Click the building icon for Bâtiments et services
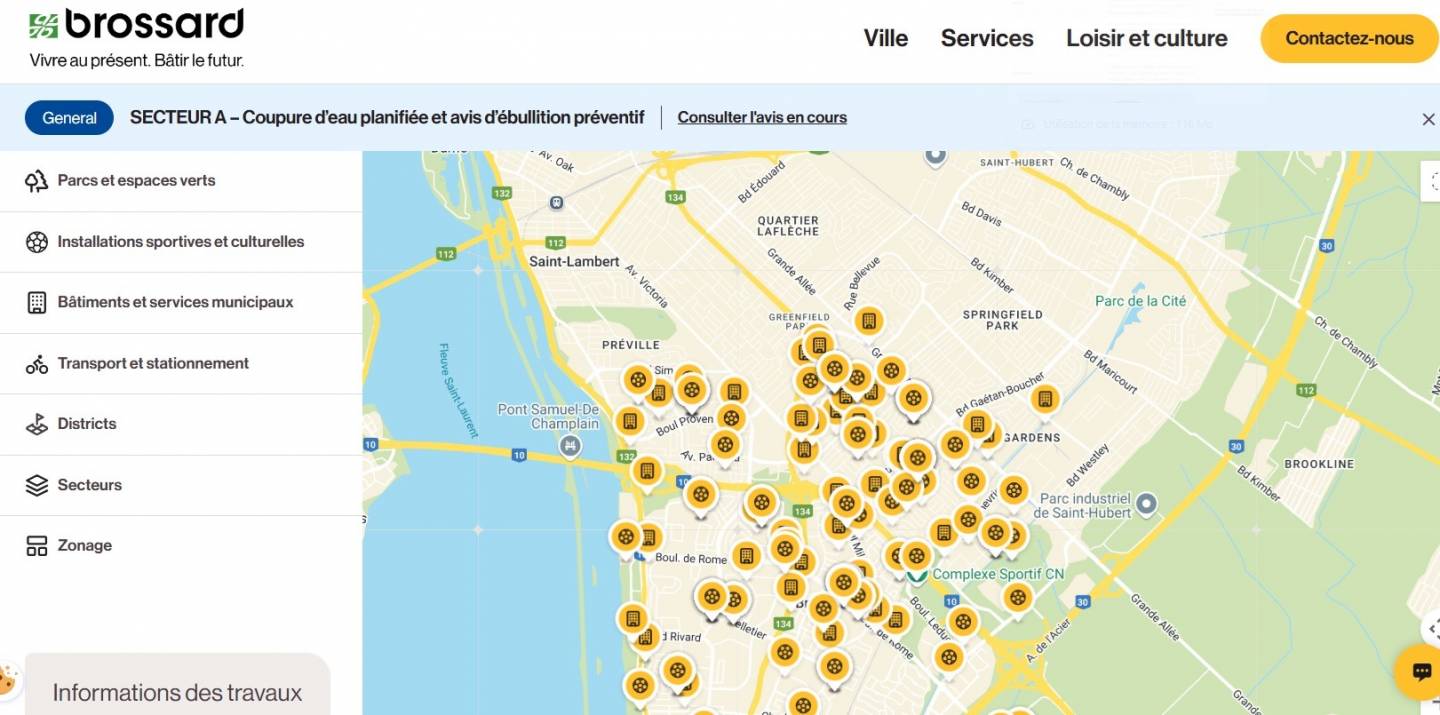 click(x=37, y=303)
